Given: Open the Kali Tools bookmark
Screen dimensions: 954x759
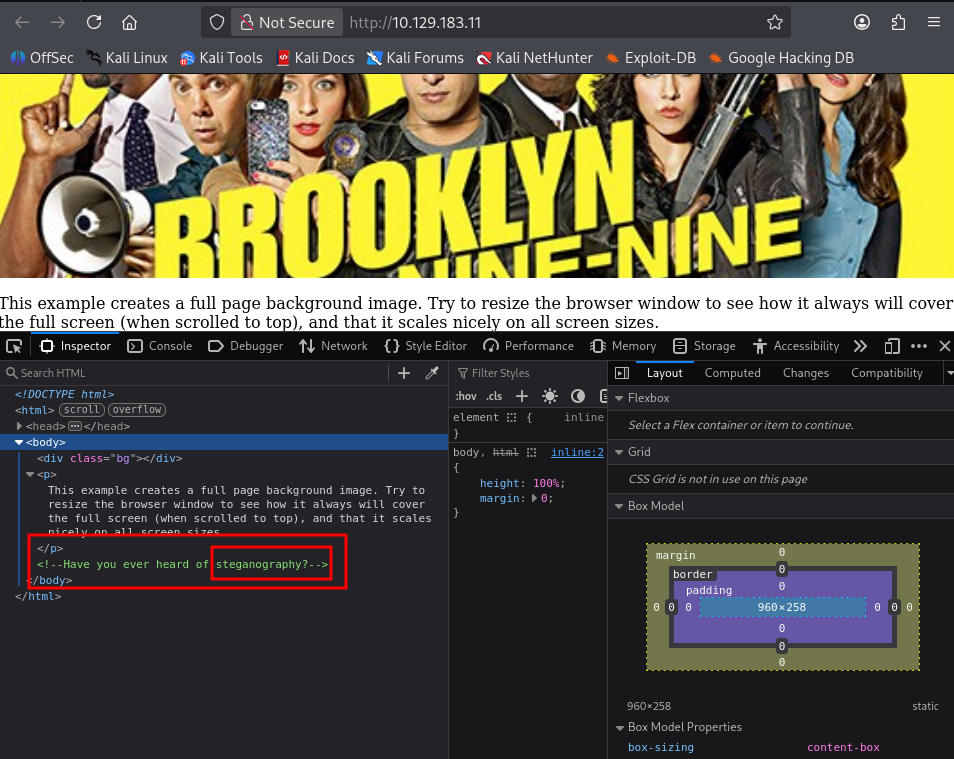Looking at the screenshot, I should (x=221, y=58).
